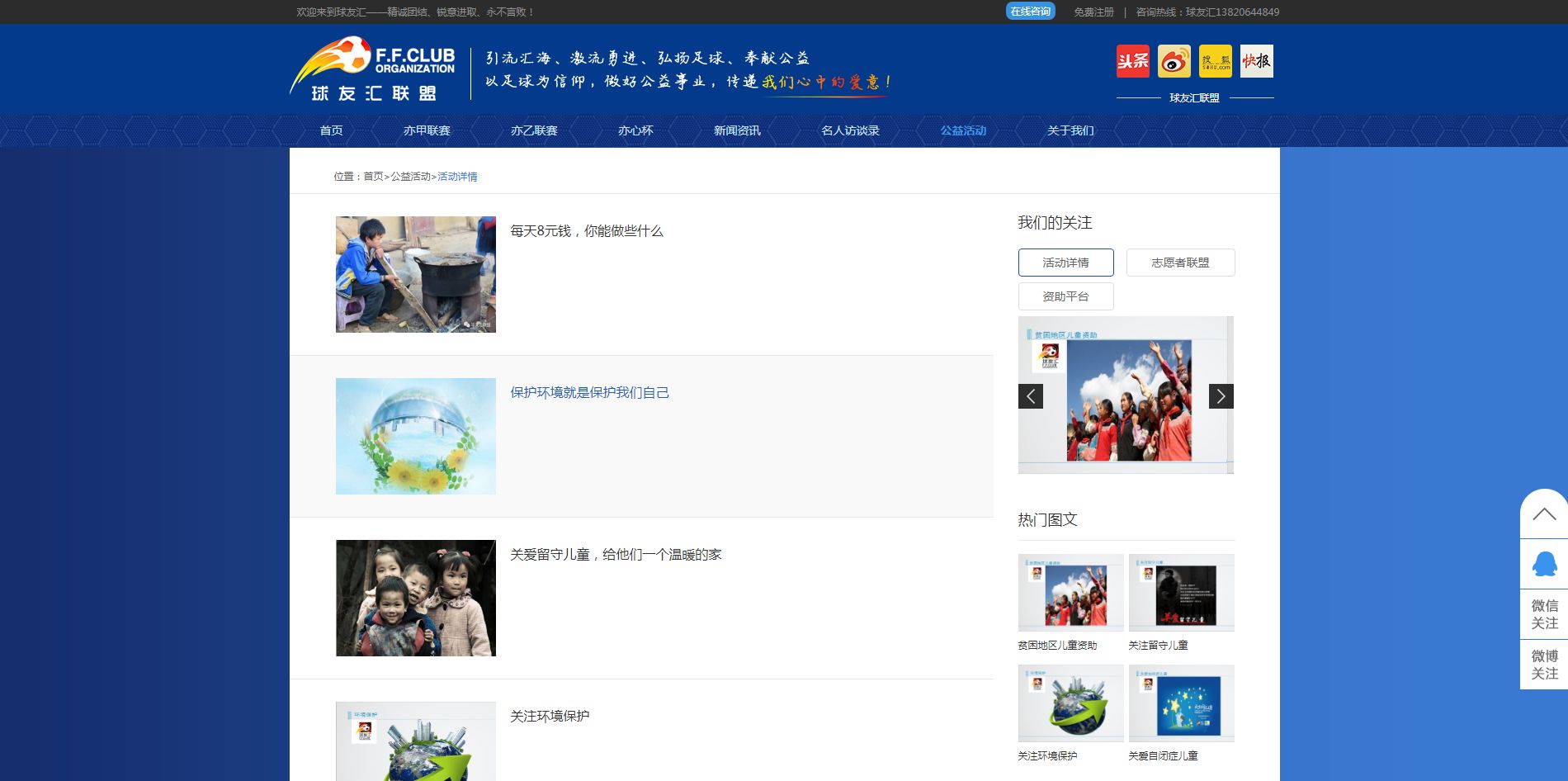
Task: Open the Kuaibao social icon
Action: coord(1256,61)
